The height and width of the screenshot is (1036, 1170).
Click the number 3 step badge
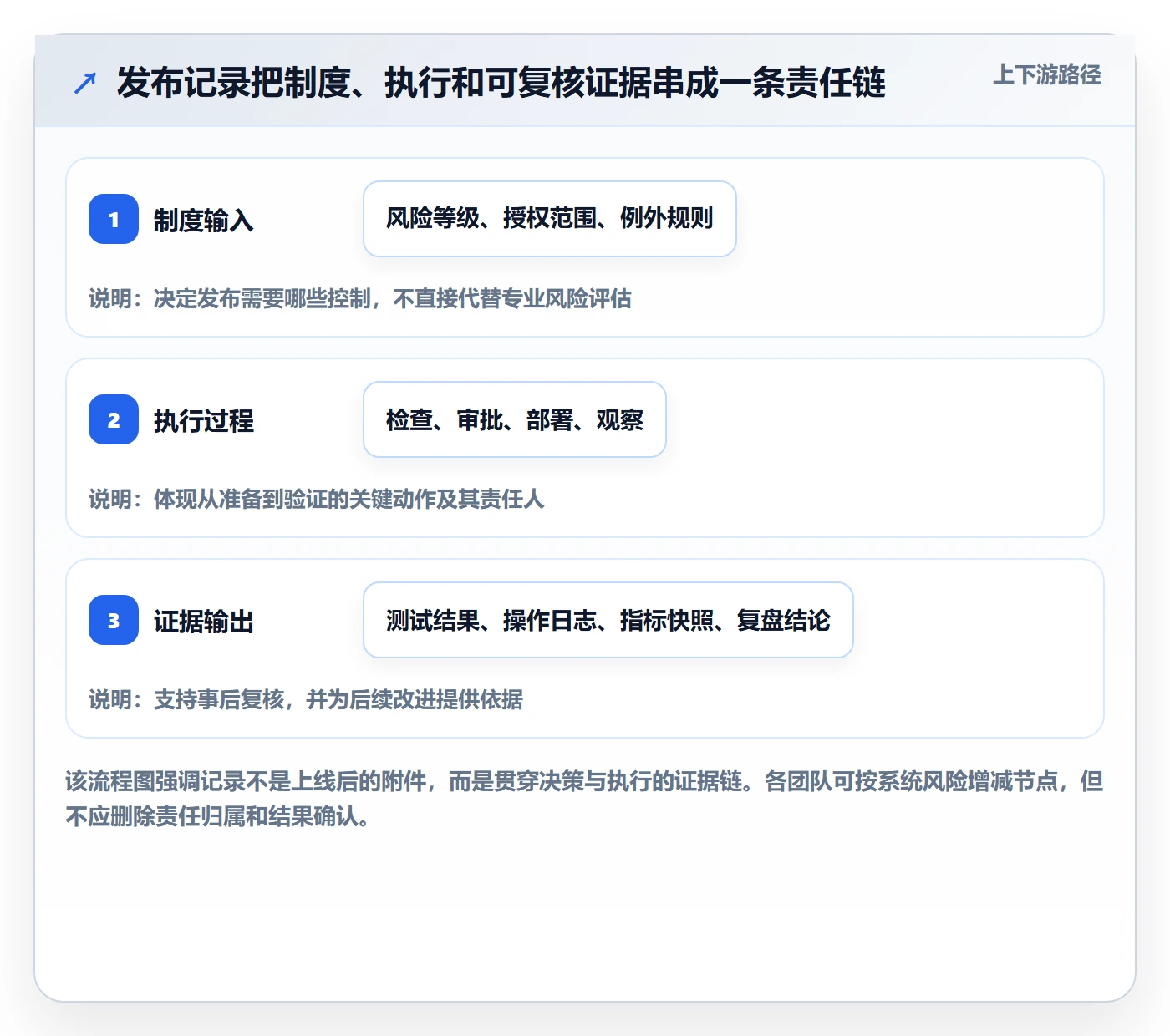[114, 620]
